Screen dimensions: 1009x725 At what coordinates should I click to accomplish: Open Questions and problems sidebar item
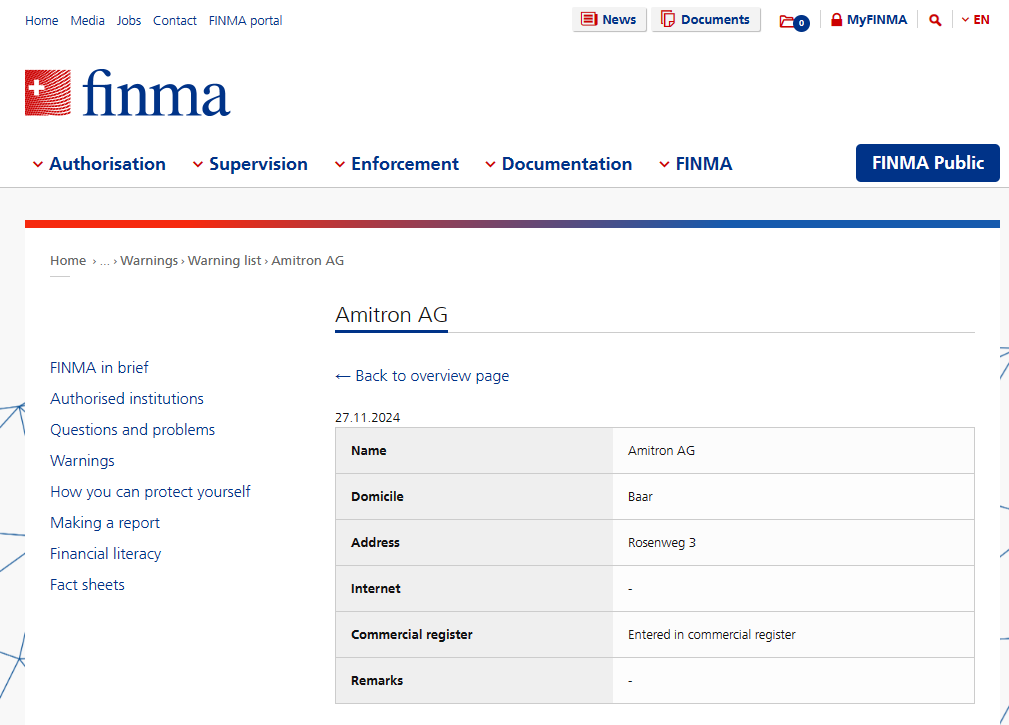click(133, 430)
